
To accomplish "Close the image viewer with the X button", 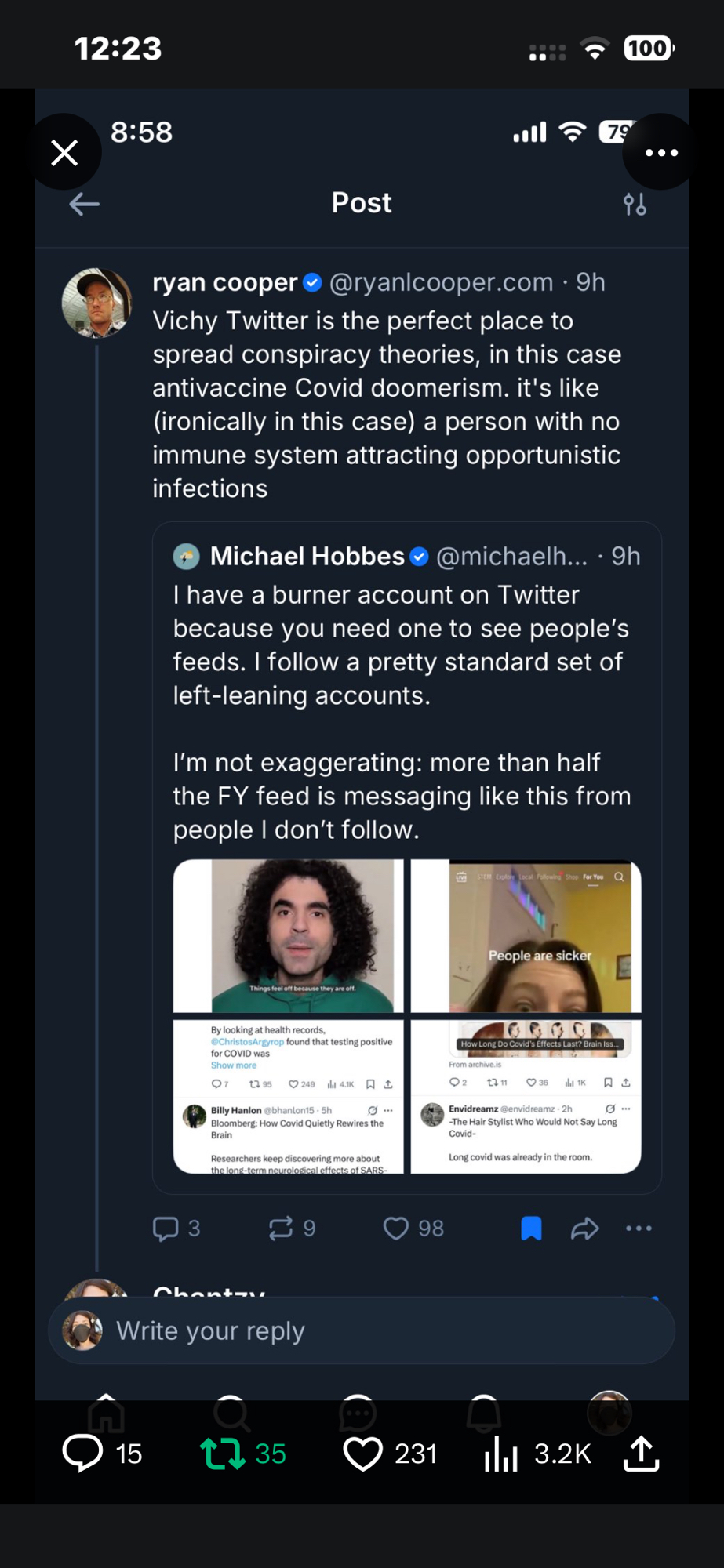I will pyautogui.click(x=64, y=152).
